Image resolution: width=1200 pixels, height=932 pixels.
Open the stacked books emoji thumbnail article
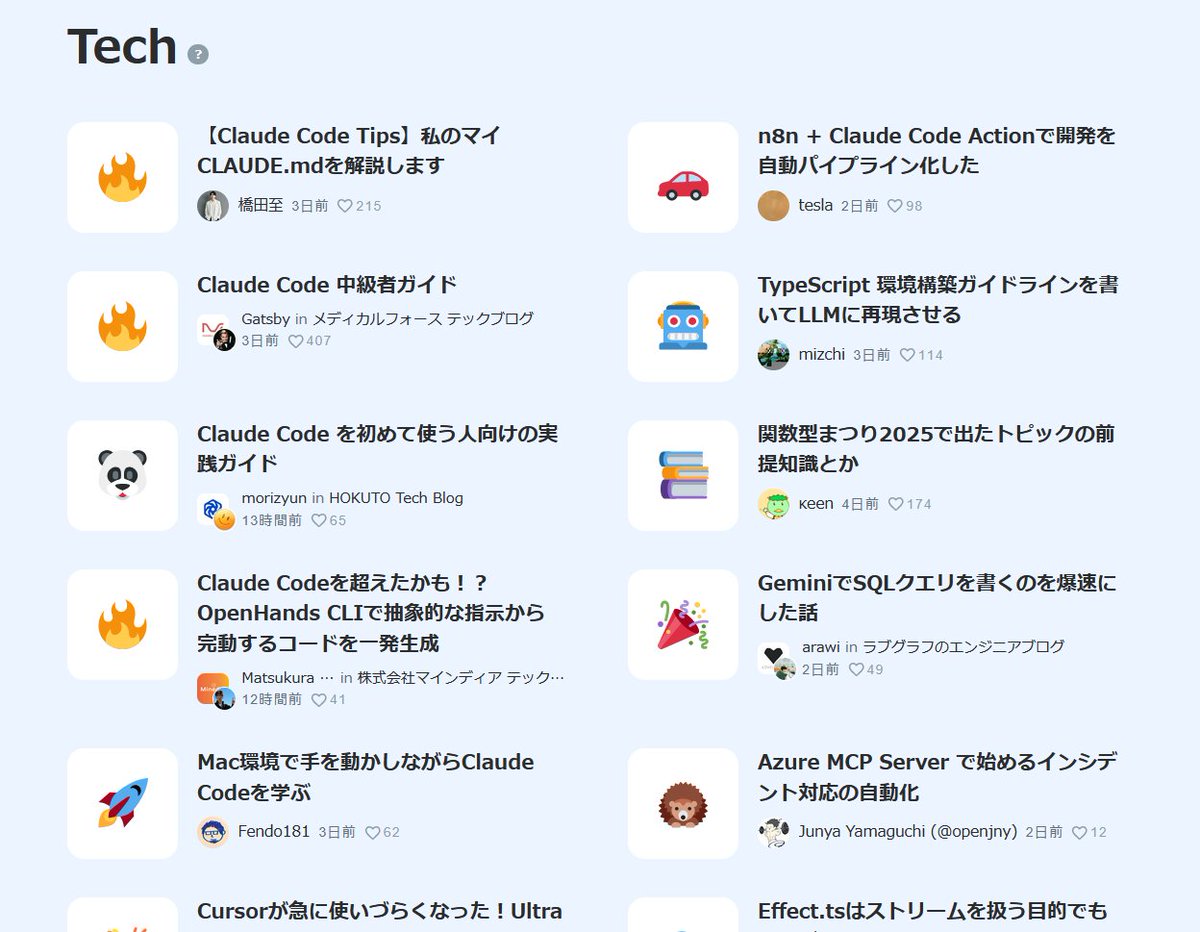tap(683, 475)
